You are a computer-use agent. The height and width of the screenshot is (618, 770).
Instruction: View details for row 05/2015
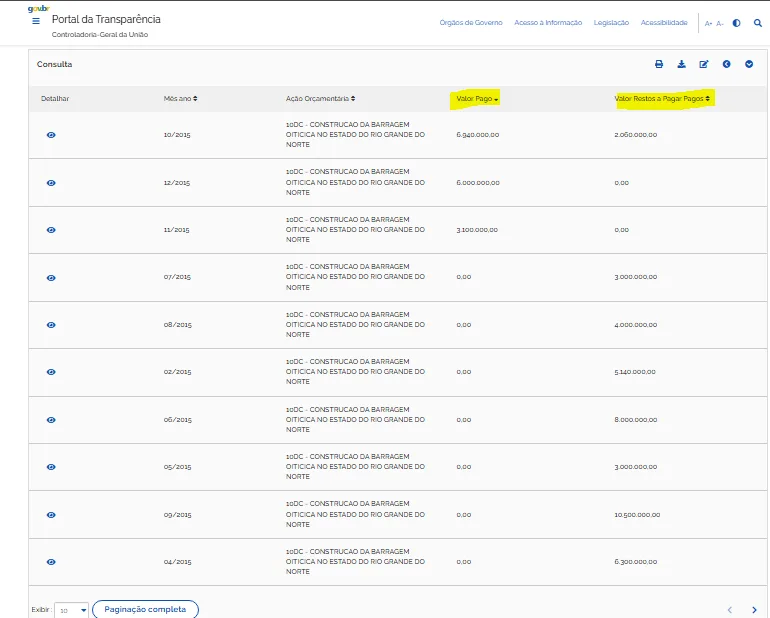51,467
